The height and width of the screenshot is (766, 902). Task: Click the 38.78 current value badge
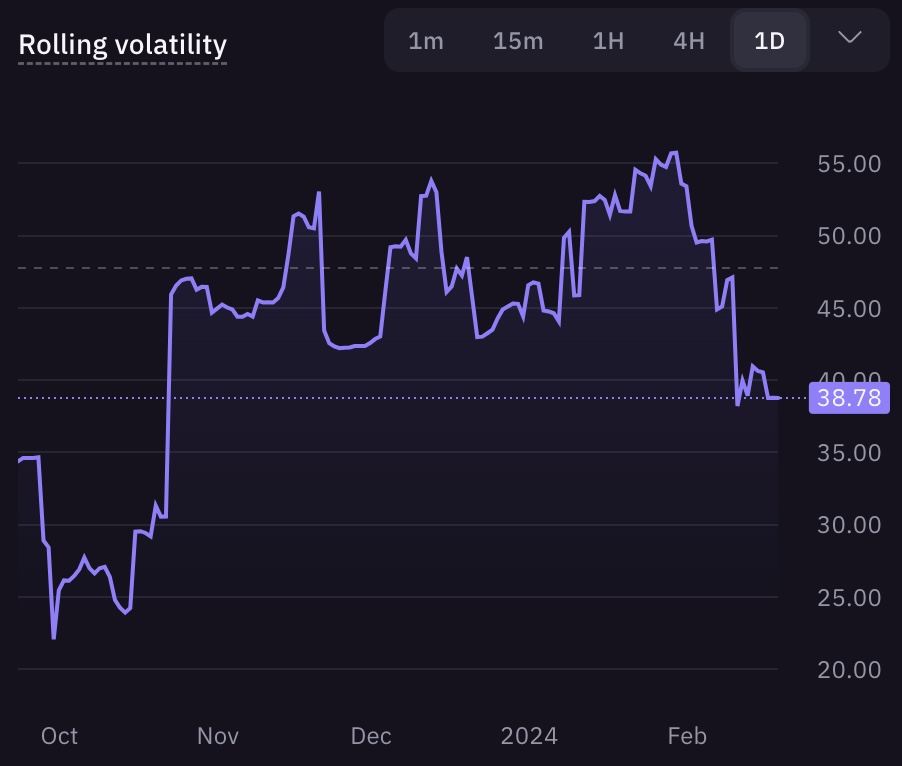coord(849,398)
